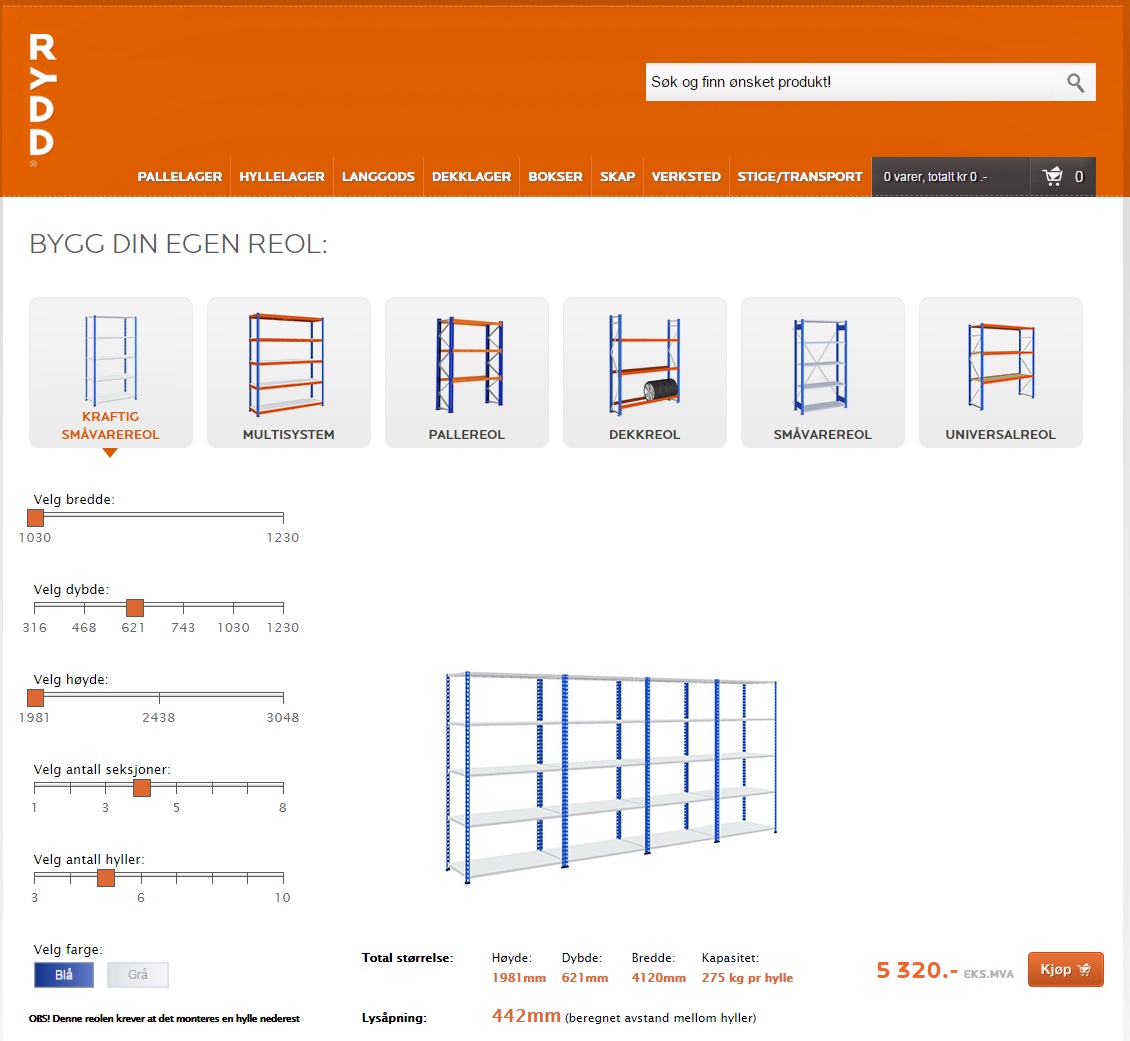Open the shopping cart icon
Image resolution: width=1130 pixels, height=1041 pixels.
pyautogui.click(x=1053, y=177)
